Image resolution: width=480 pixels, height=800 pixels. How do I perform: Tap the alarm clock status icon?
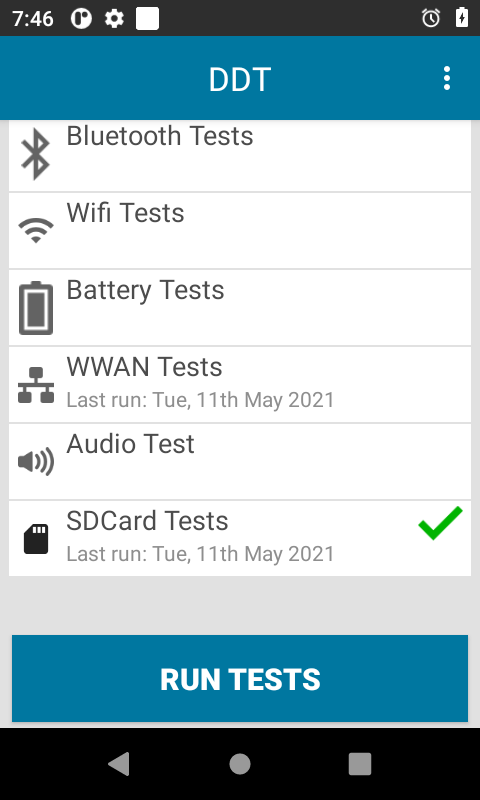point(431,18)
